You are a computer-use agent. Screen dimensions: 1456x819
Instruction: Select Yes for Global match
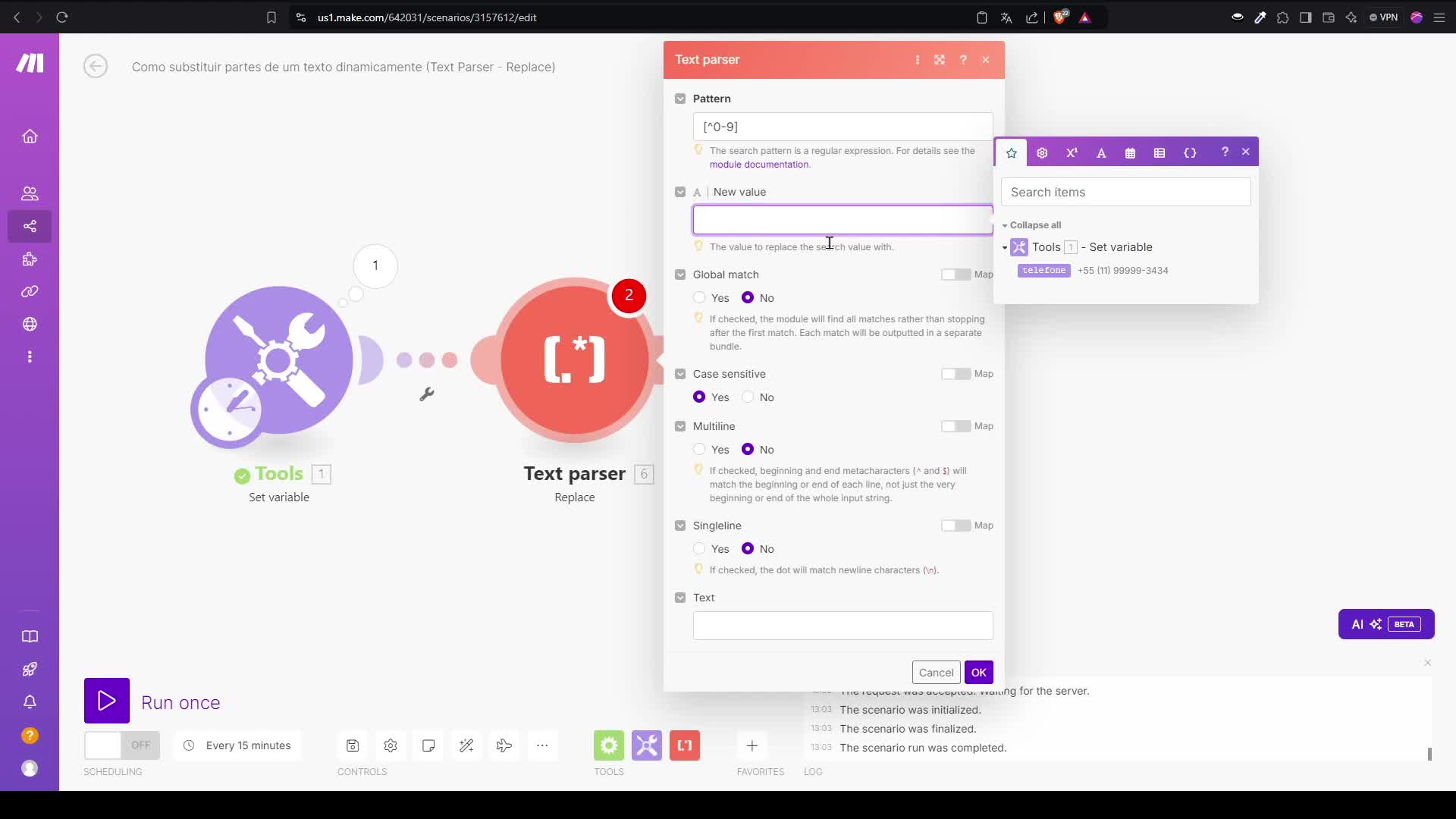pyautogui.click(x=699, y=298)
